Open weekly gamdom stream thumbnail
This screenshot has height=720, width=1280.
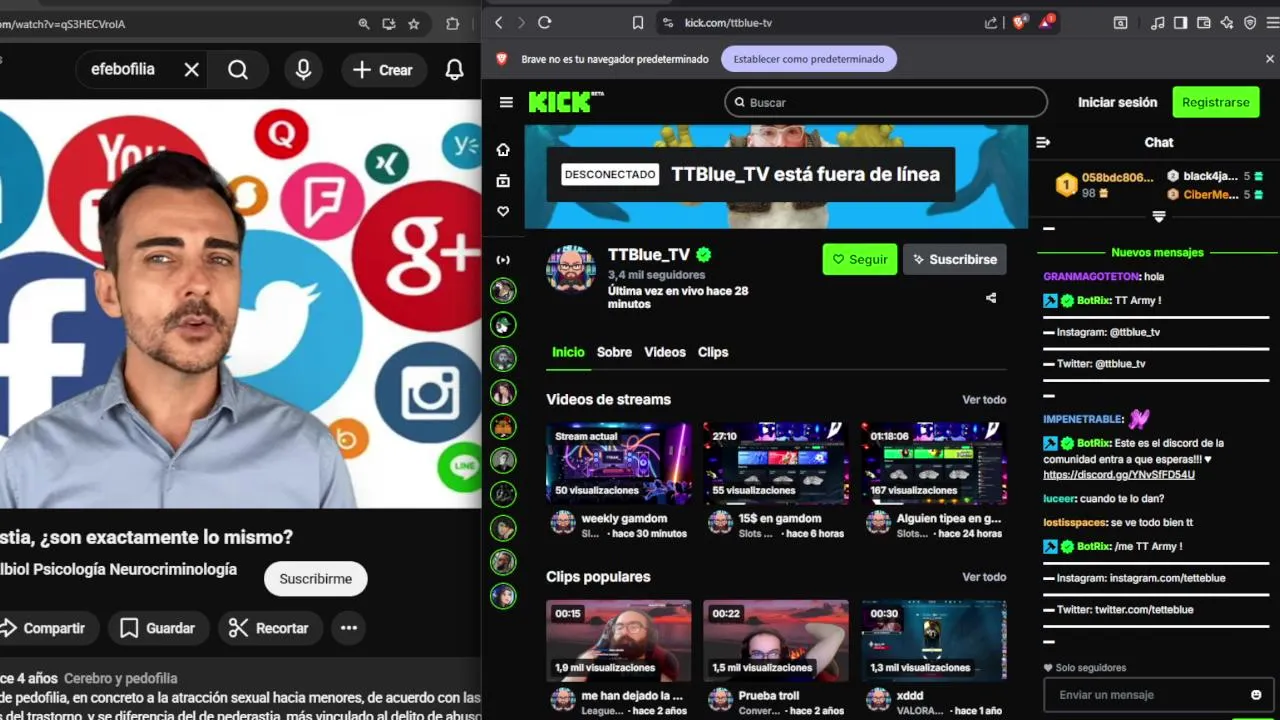(x=618, y=462)
